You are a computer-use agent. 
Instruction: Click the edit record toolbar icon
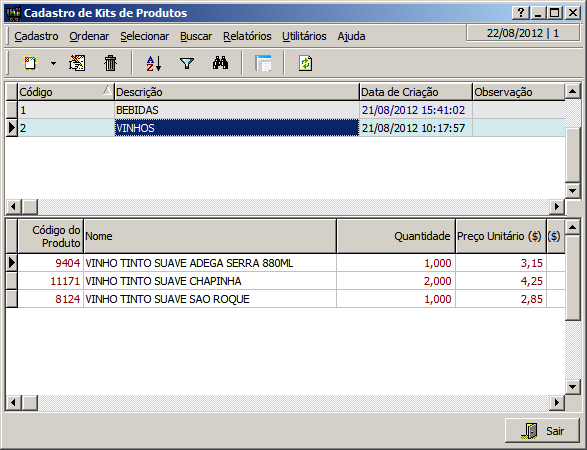click(77, 63)
